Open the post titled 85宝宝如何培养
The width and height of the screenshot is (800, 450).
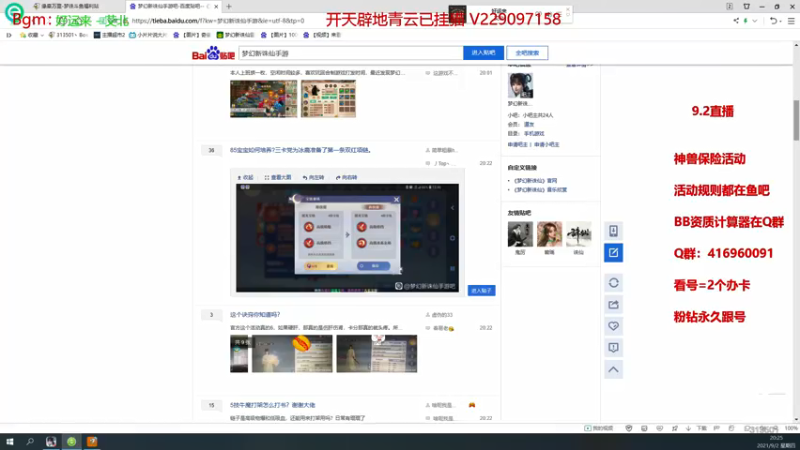(300, 151)
